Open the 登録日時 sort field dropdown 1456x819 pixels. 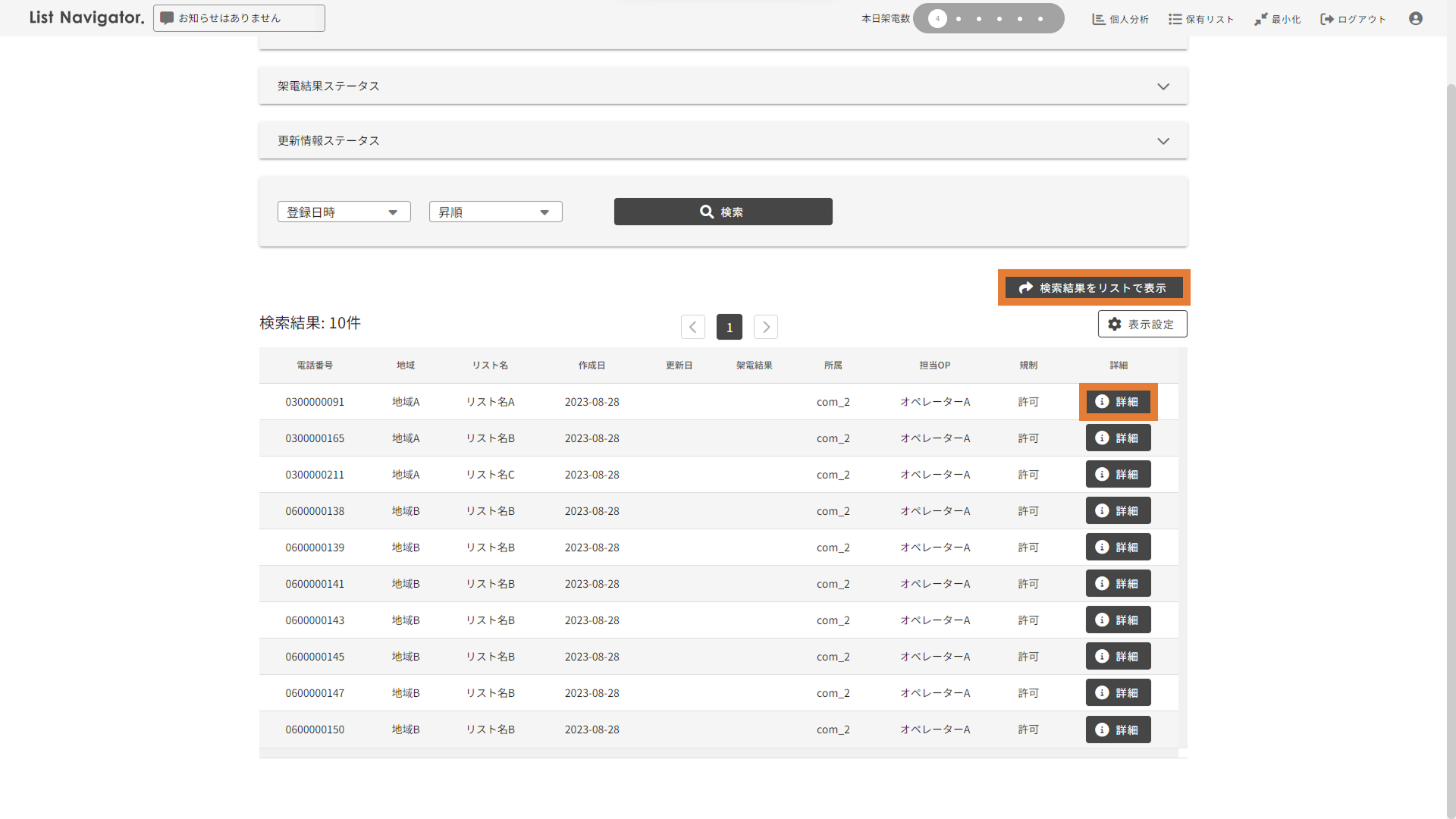tap(344, 212)
